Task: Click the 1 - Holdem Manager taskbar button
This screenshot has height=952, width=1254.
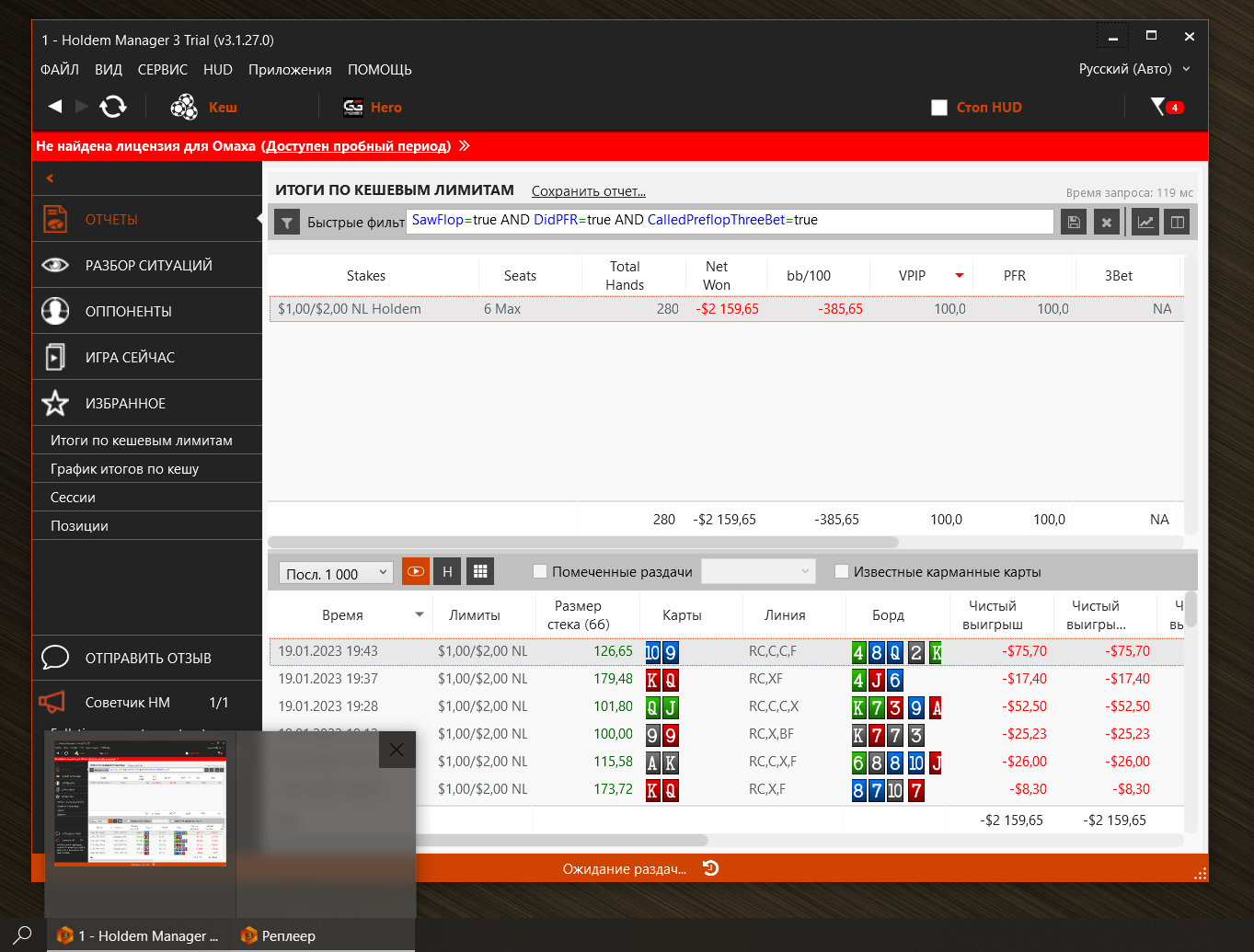Action: click(140, 935)
